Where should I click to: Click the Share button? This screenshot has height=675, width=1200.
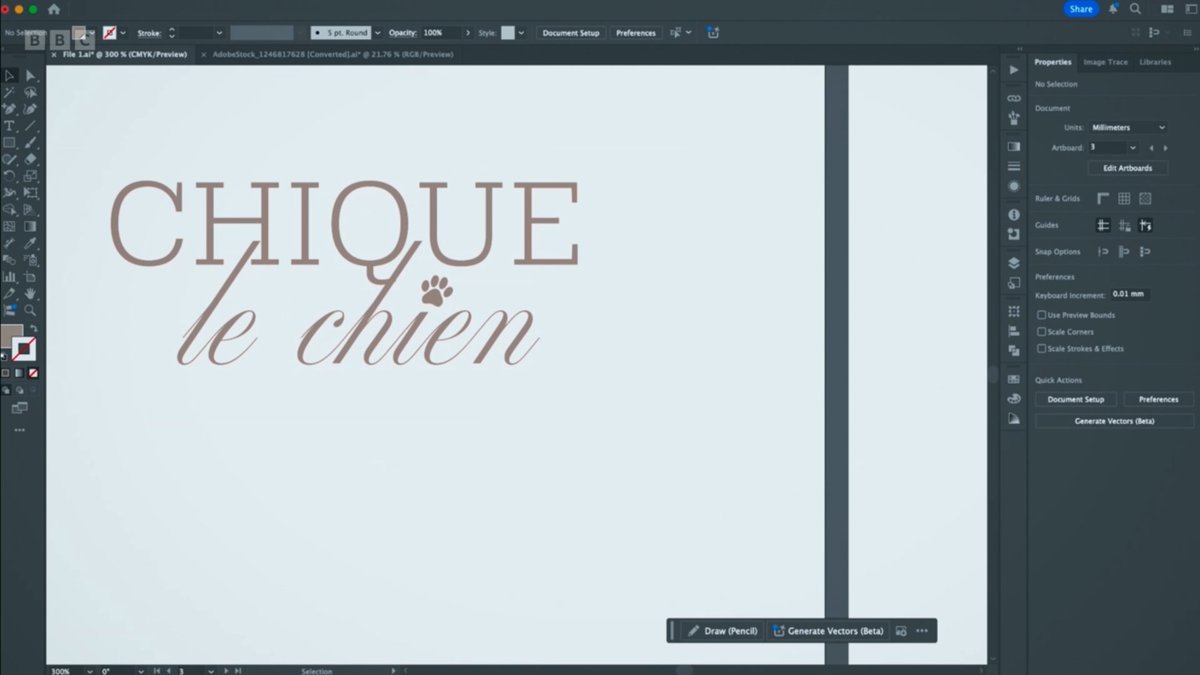click(x=1081, y=9)
